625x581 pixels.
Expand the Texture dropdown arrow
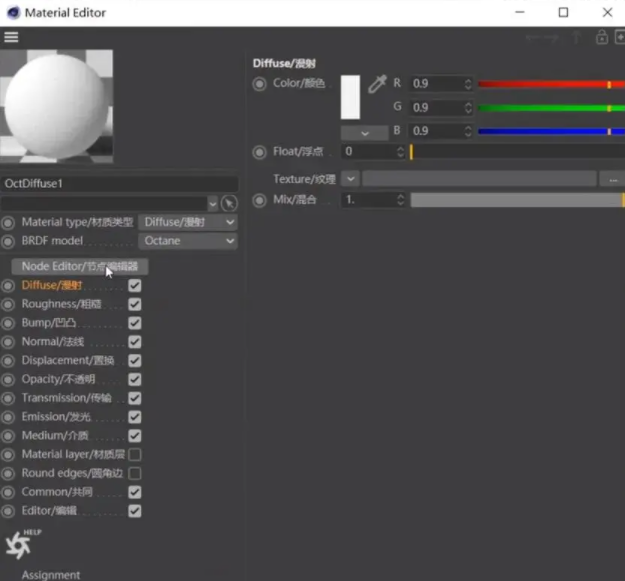pos(350,179)
